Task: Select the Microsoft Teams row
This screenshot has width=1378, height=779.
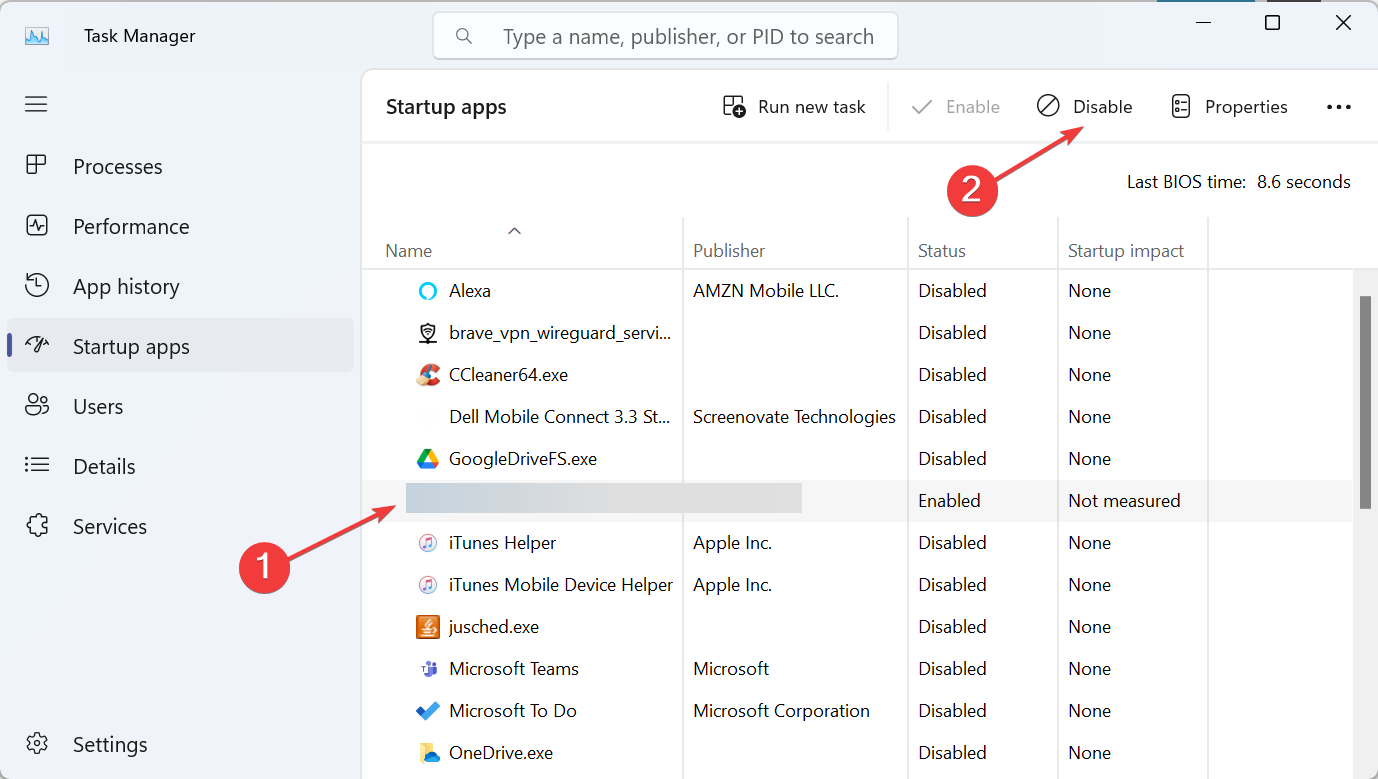Action: pyautogui.click(x=513, y=669)
